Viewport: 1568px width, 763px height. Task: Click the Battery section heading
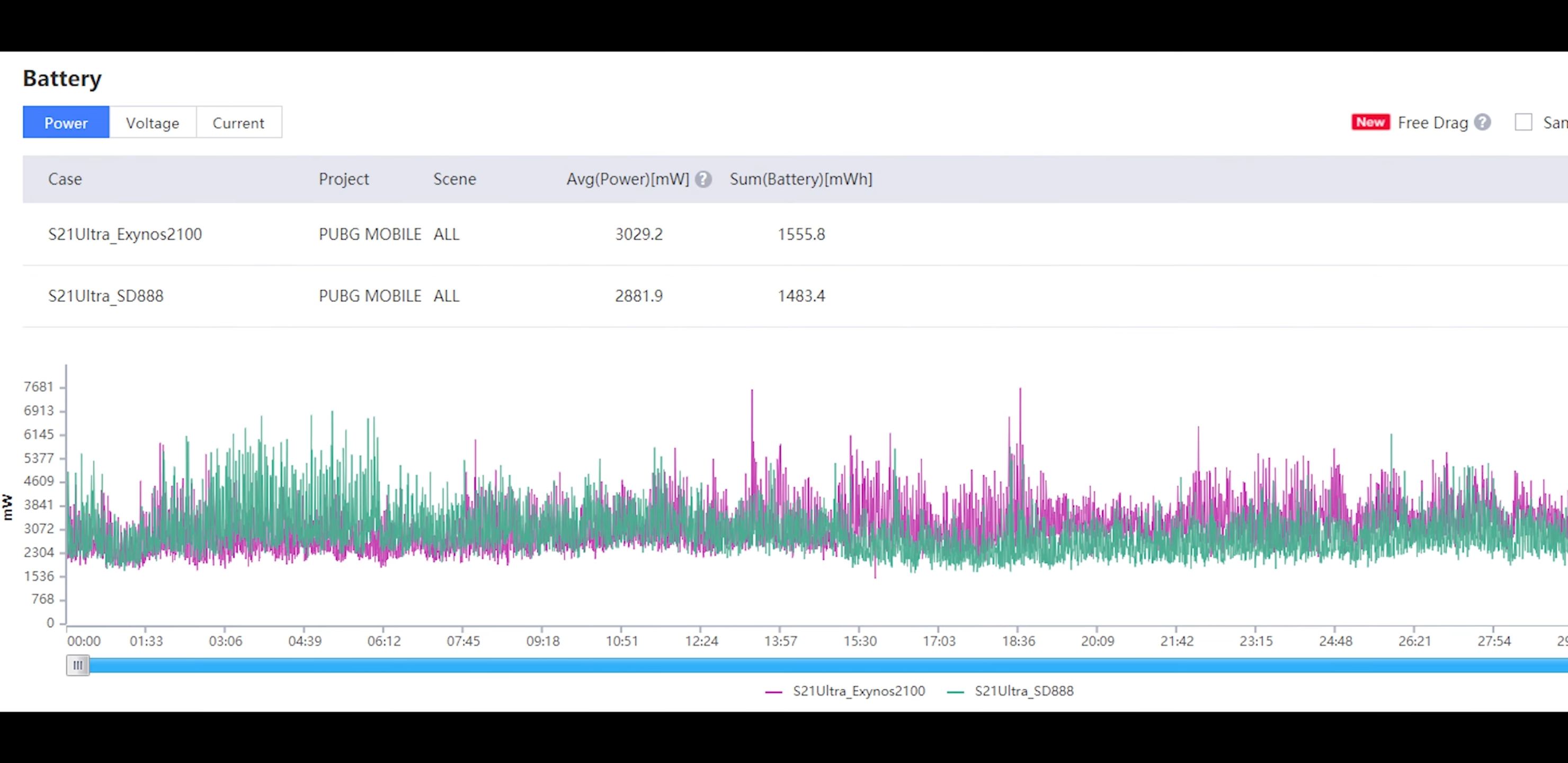point(62,78)
